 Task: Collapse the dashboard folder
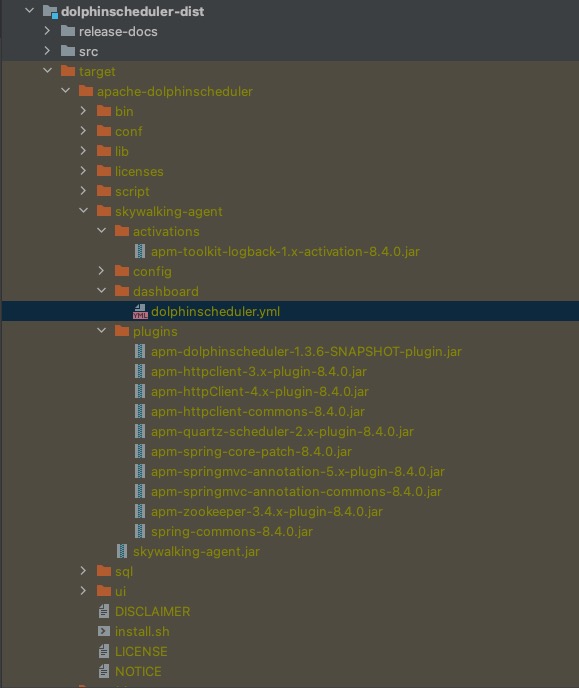[x=101, y=290]
